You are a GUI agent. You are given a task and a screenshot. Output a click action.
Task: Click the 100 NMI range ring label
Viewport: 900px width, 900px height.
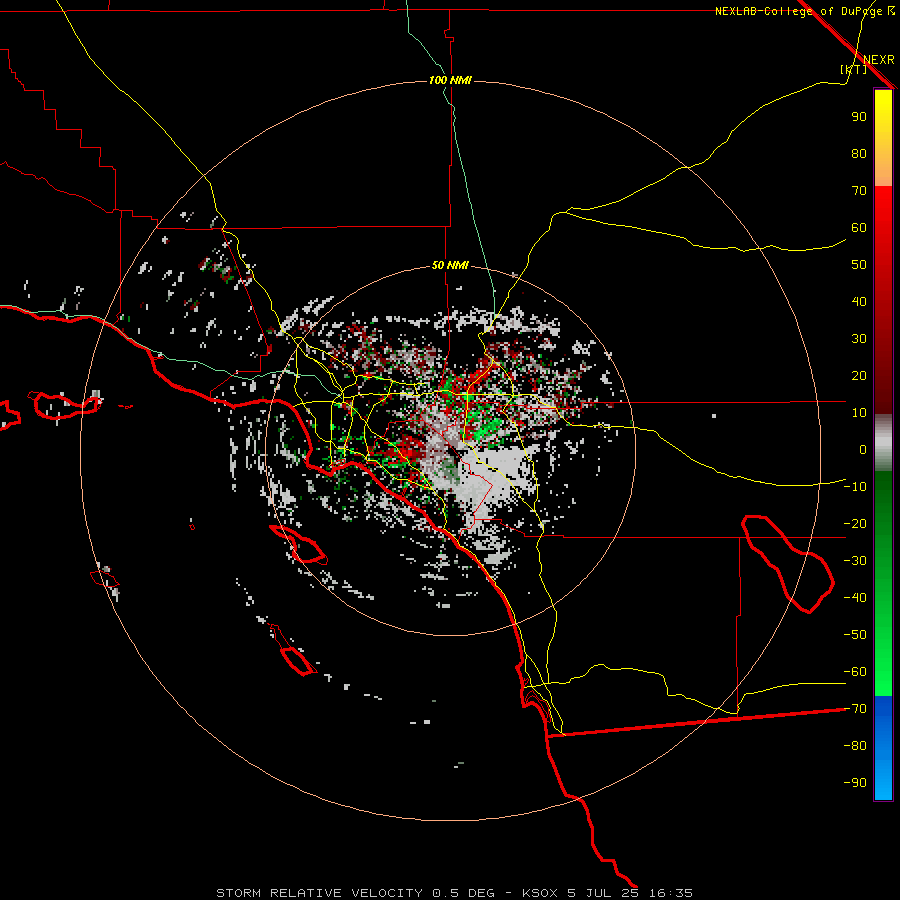pos(450,80)
